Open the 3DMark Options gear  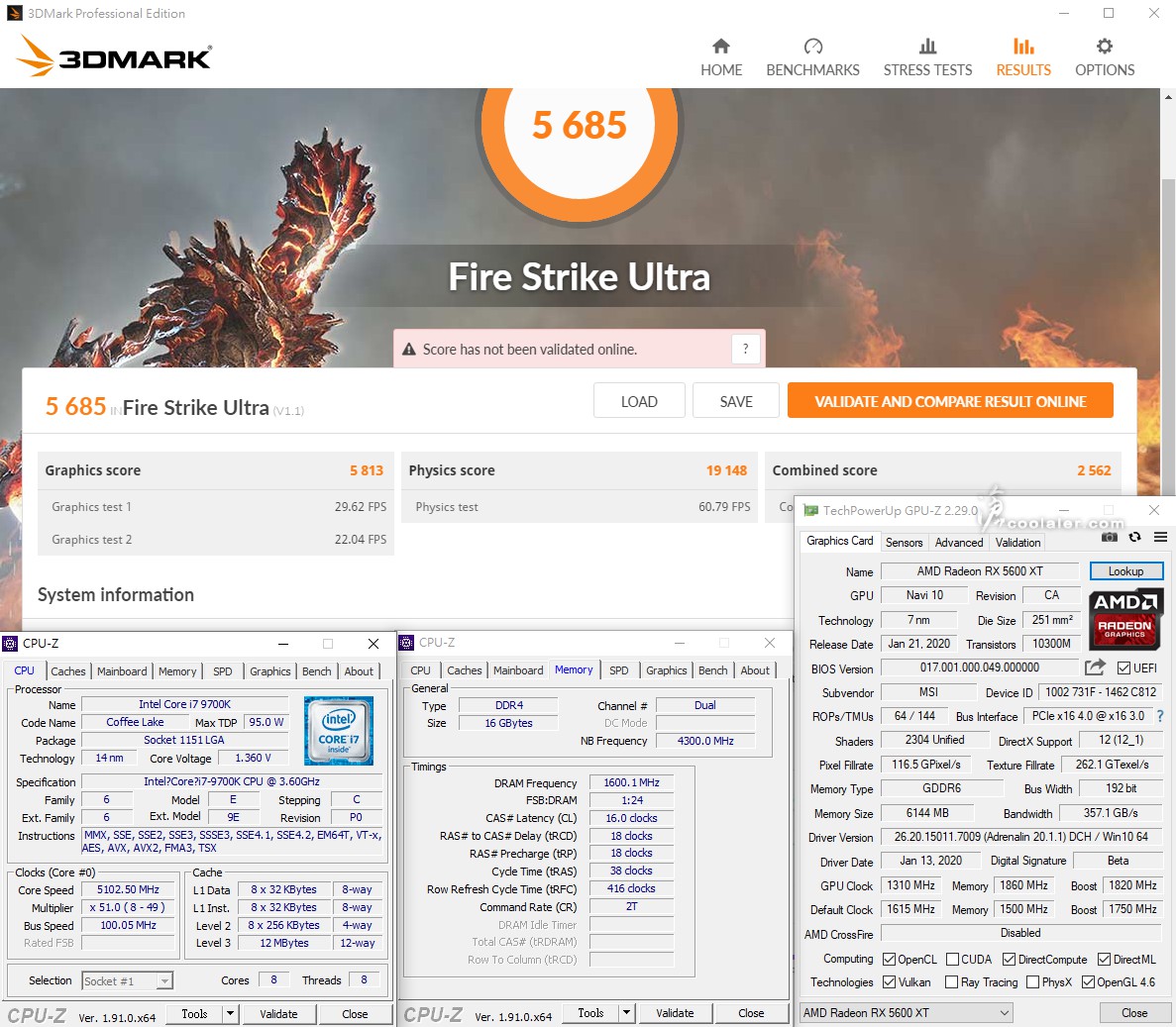coord(1104,57)
